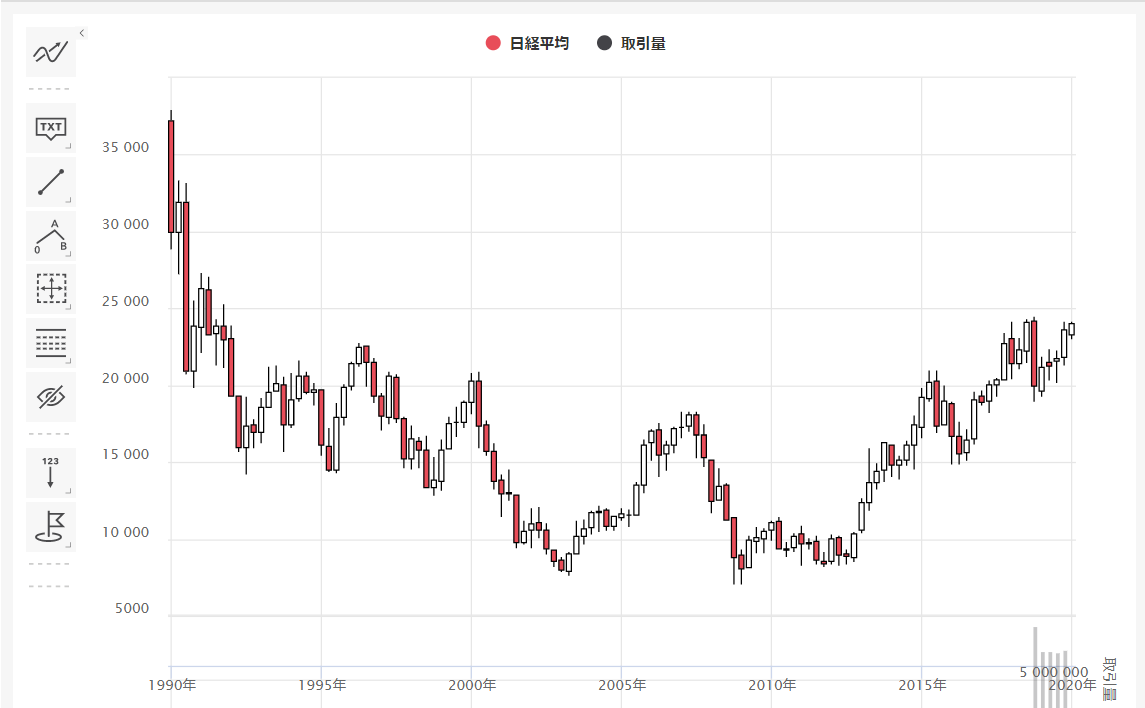Click the 5 000 000 volume axis label
Screen dimensions: 1145x708
pos(1054,672)
